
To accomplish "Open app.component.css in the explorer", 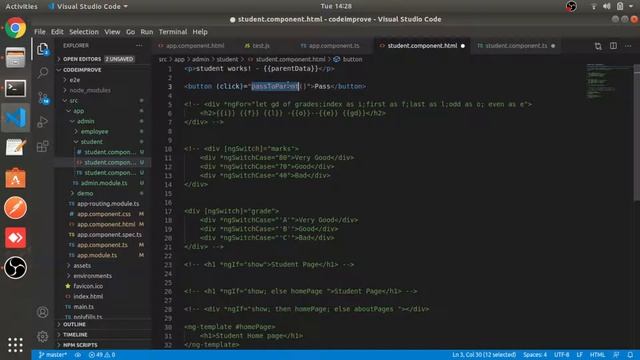I will point(104,214).
